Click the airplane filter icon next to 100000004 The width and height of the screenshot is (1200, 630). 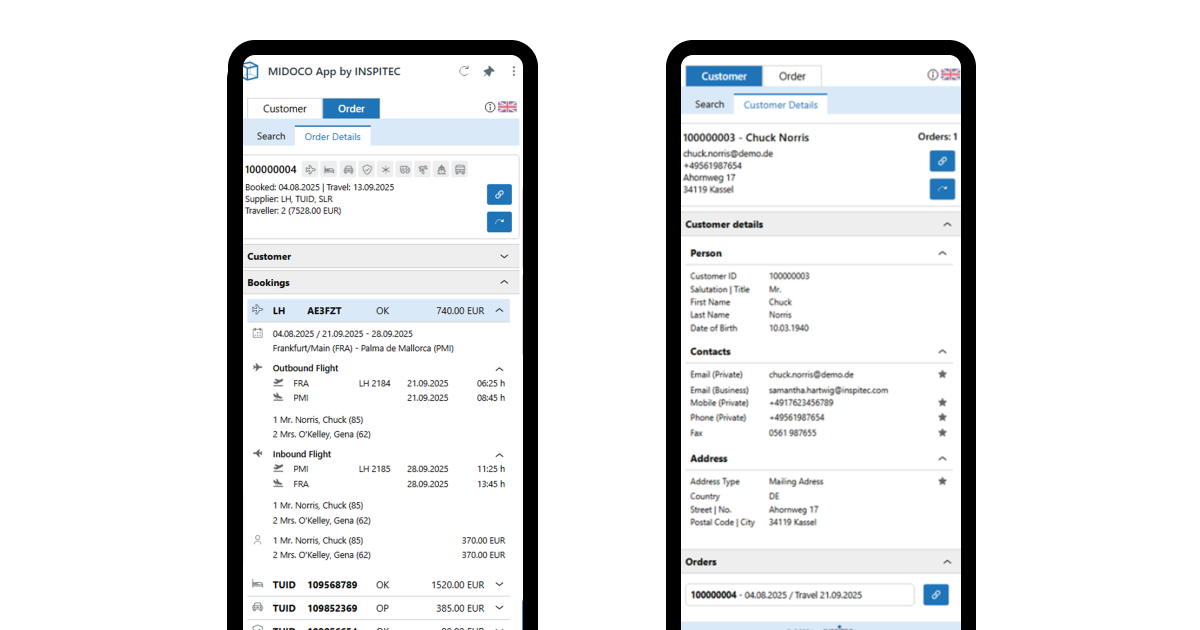click(311, 169)
